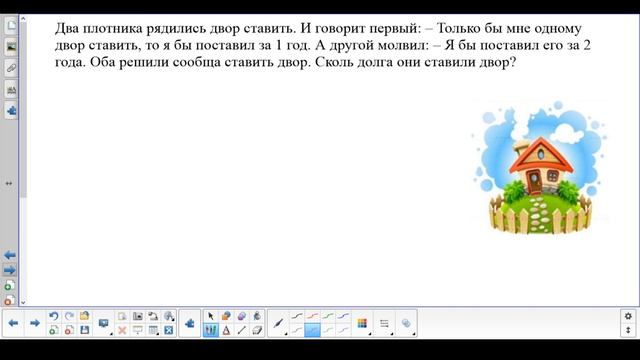Viewport: 640px width, 360px height.
Task: Go to previous page in left sidebar
Action: click(10, 255)
